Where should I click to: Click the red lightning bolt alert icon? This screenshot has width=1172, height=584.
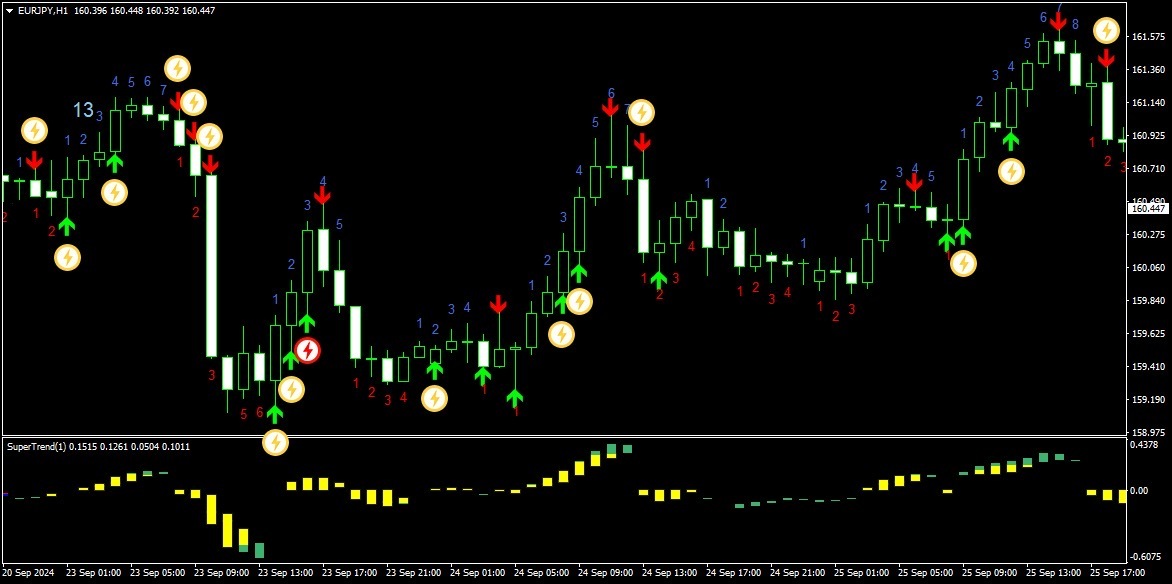[x=307, y=351]
